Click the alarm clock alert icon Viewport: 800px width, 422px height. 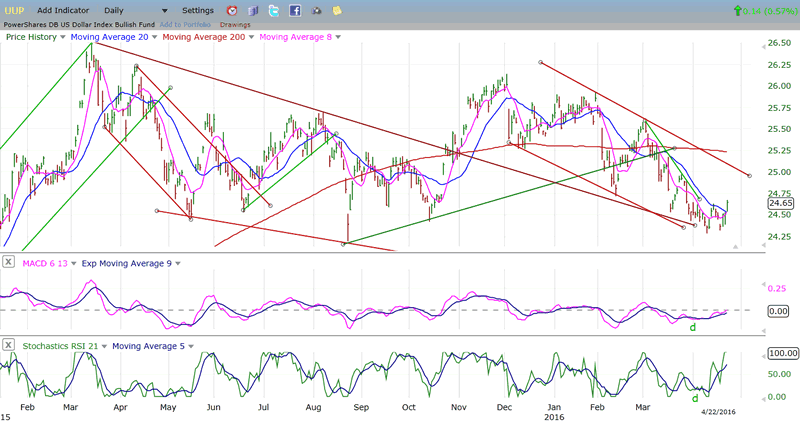click(x=231, y=11)
